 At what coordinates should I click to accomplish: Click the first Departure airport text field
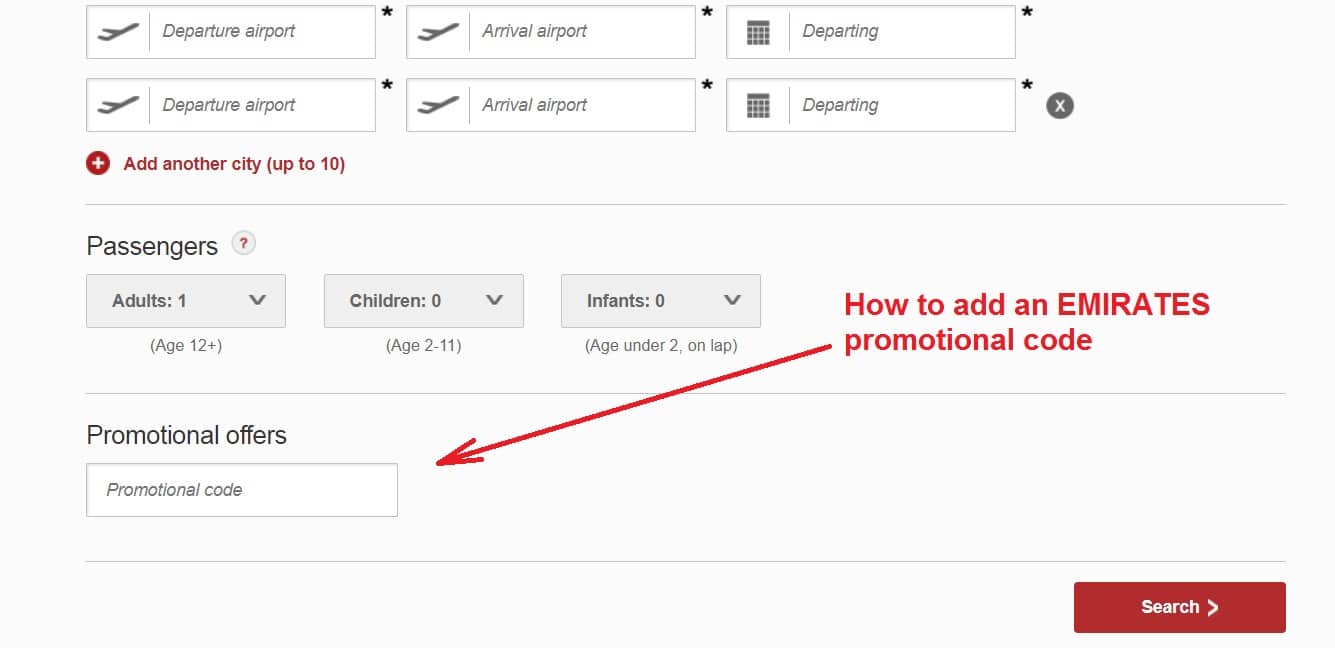tap(260, 31)
